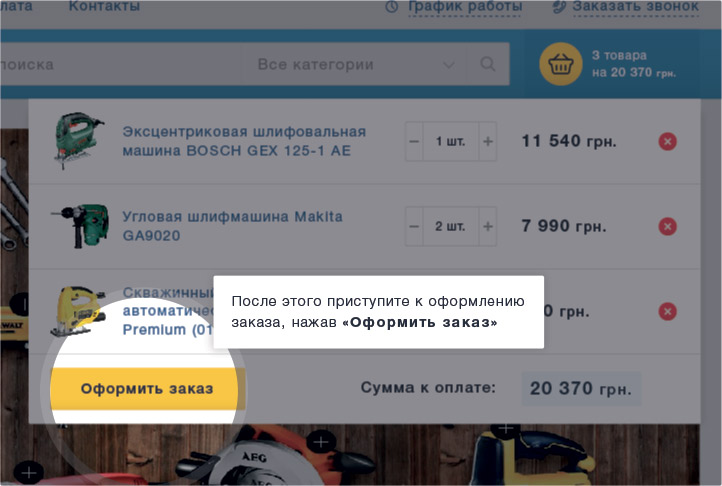Click the search magnifier icon
Viewport: 722px width, 486px height.
(x=488, y=64)
